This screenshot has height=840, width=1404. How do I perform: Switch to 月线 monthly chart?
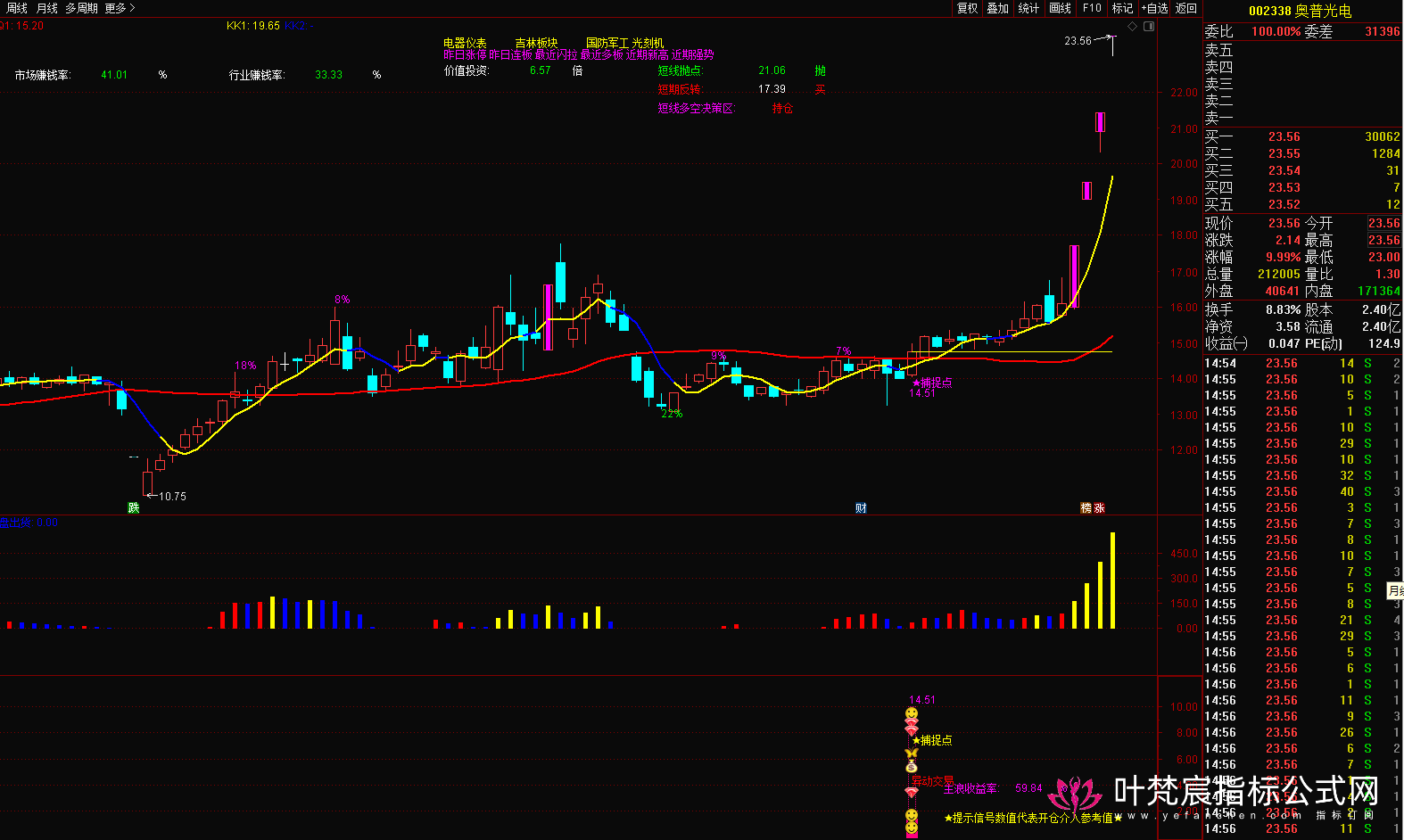[47, 8]
